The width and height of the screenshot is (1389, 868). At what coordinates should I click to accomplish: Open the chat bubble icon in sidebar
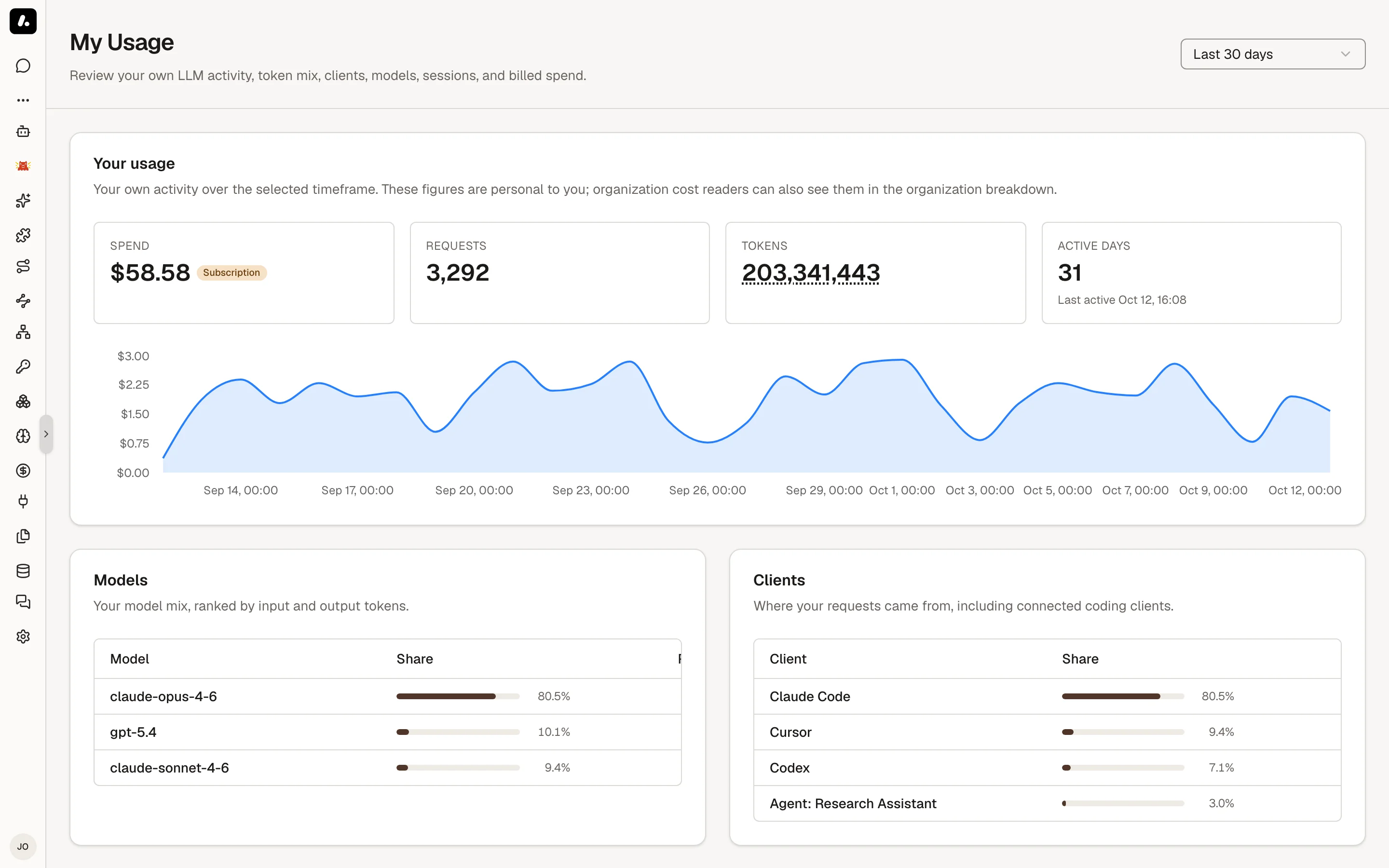23,66
